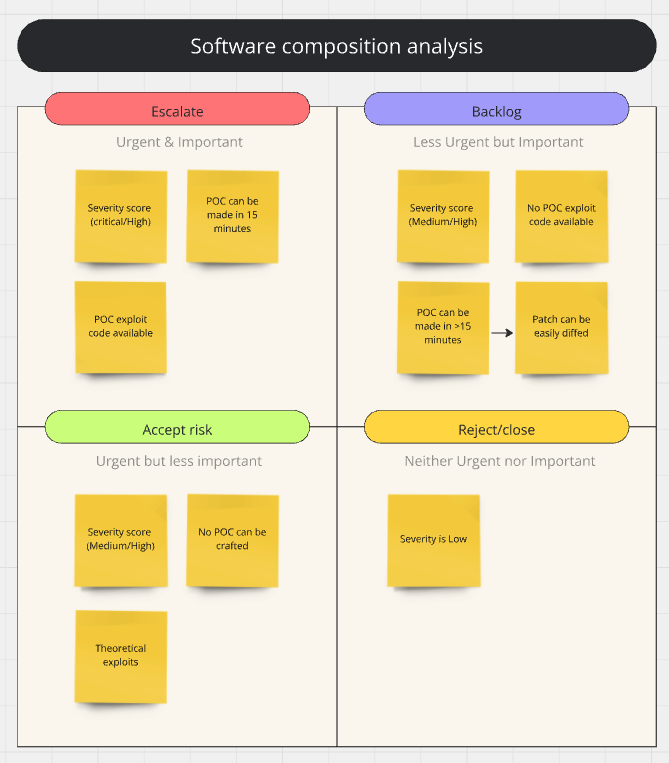Select the 'Severity score (critical/High)' sticky note
The width and height of the screenshot is (669, 763).
tap(120, 216)
